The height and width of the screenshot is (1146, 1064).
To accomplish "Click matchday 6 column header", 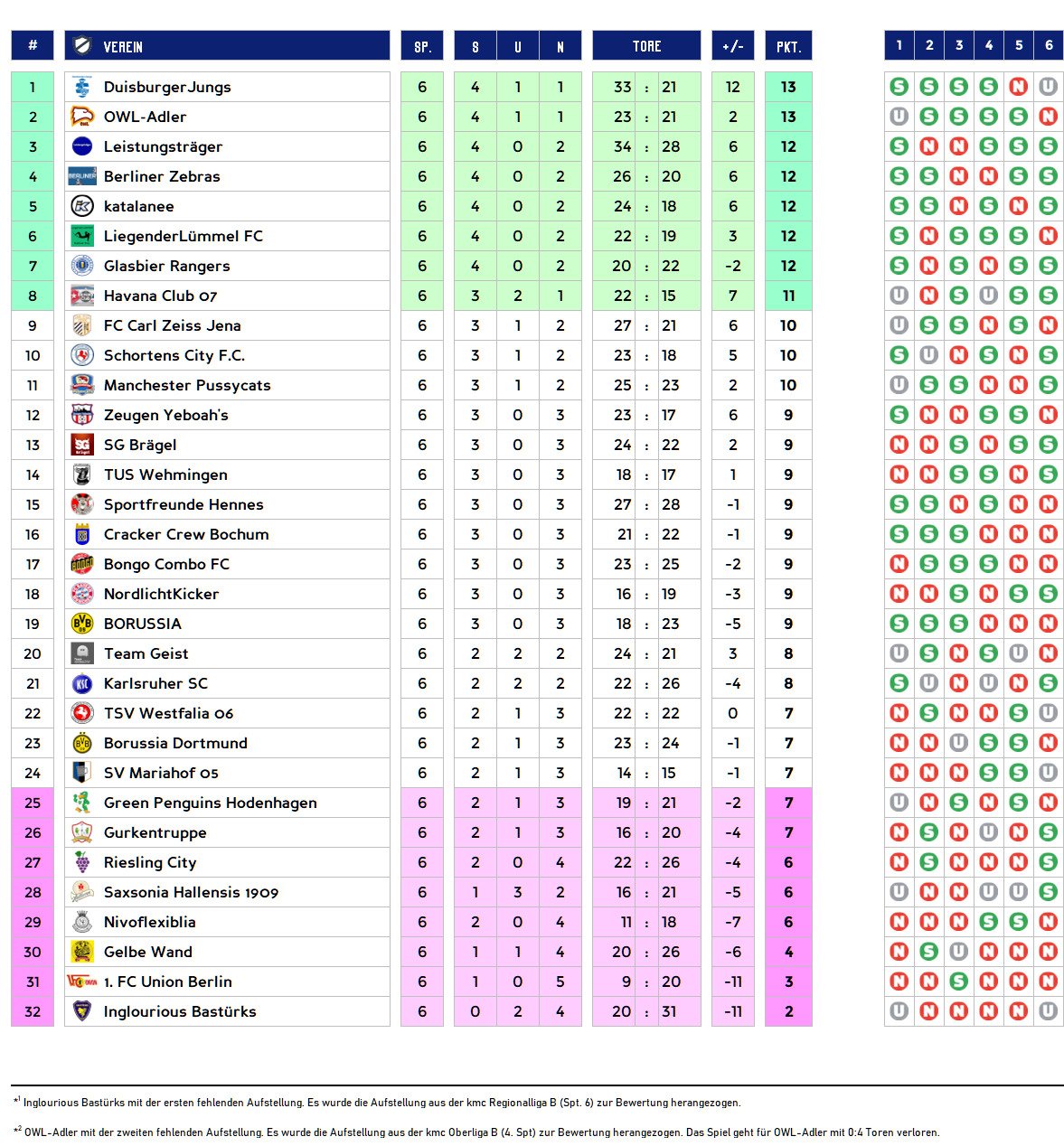I will [x=1049, y=45].
